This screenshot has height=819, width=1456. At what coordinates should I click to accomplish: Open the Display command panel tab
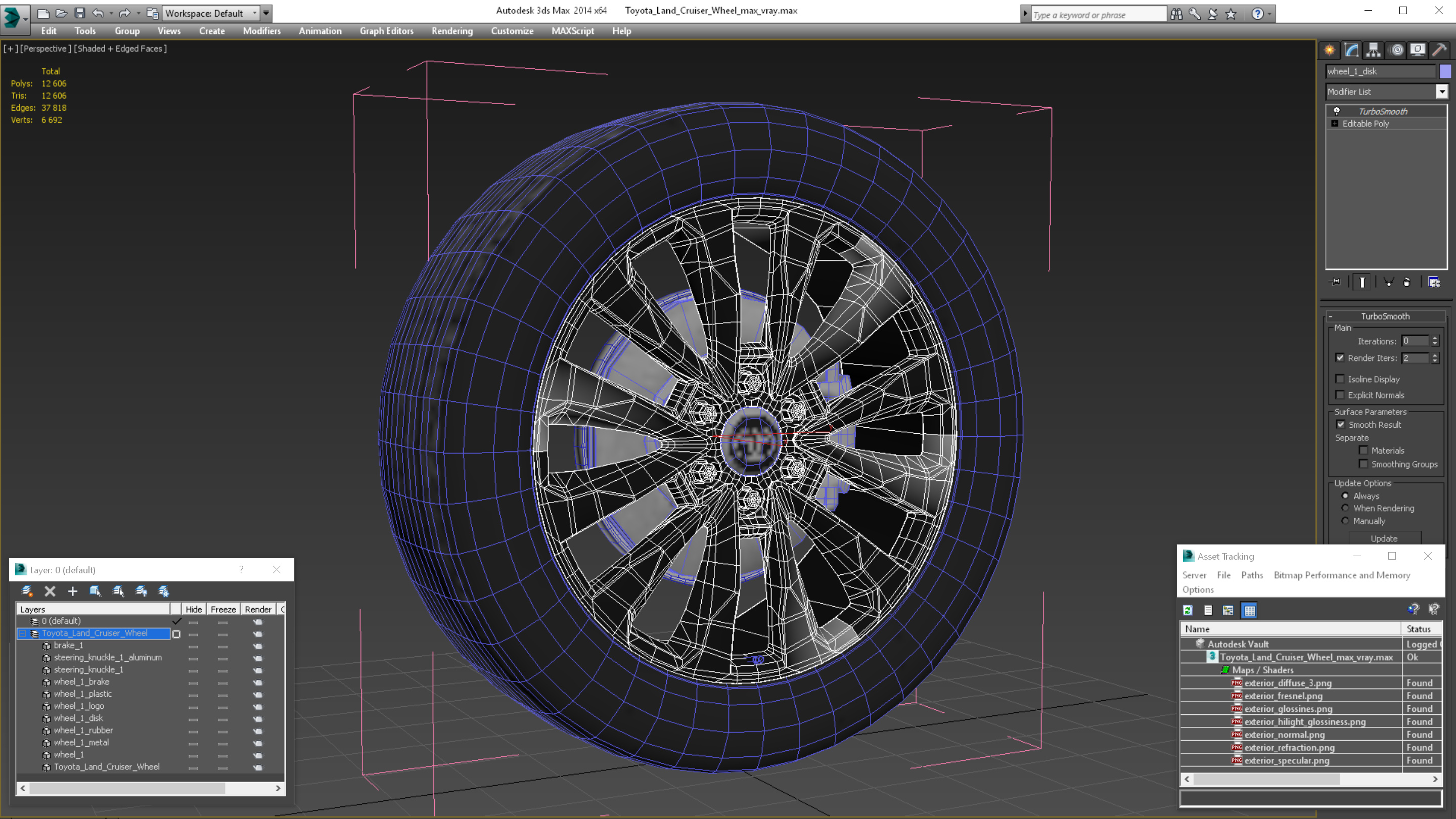(1418, 51)
